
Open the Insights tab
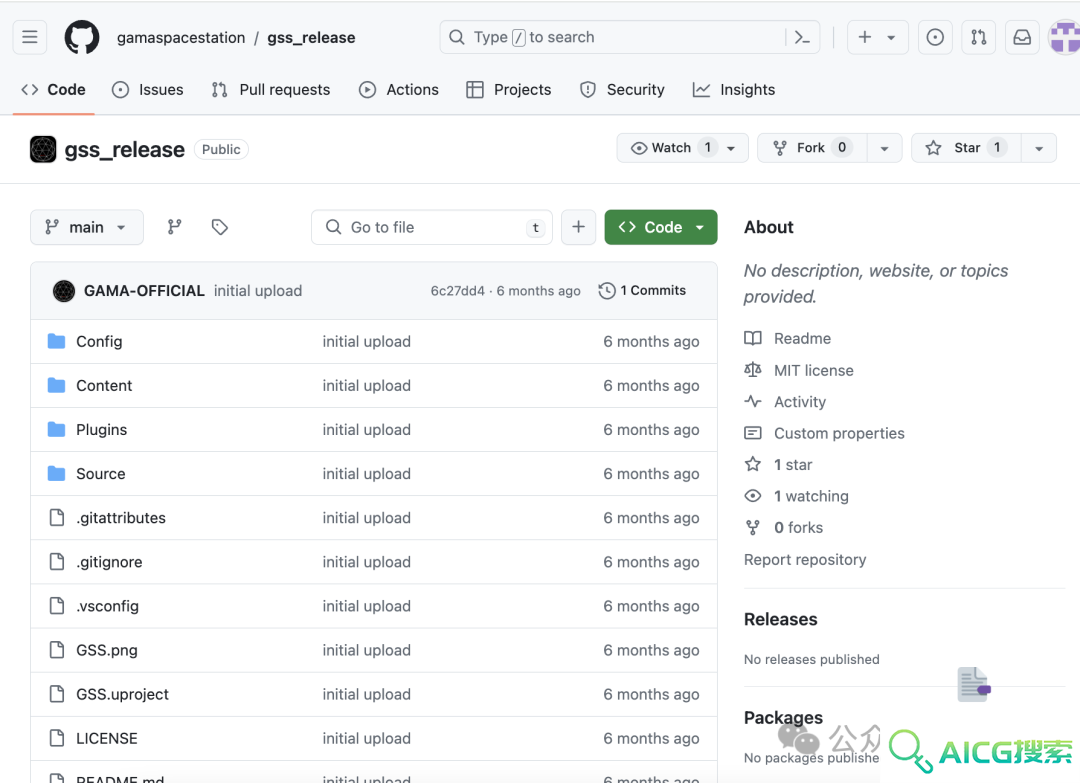click(x=734, y=90)
